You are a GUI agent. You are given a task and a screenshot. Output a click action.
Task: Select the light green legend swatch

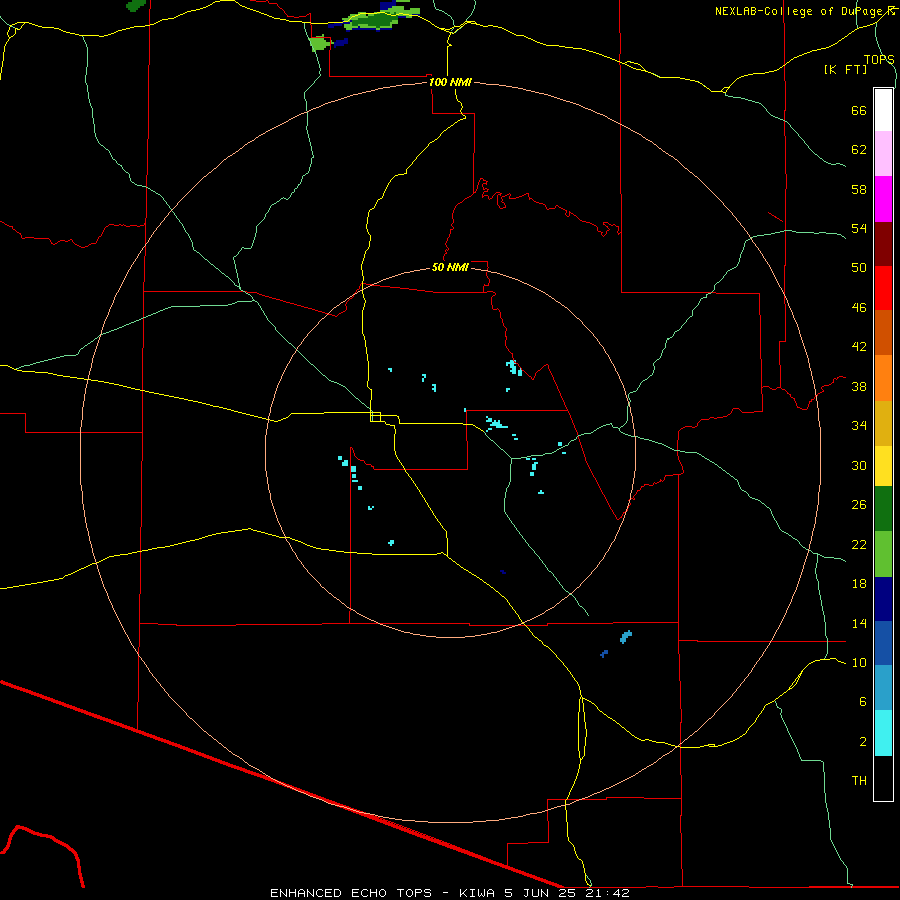point(883,554)
